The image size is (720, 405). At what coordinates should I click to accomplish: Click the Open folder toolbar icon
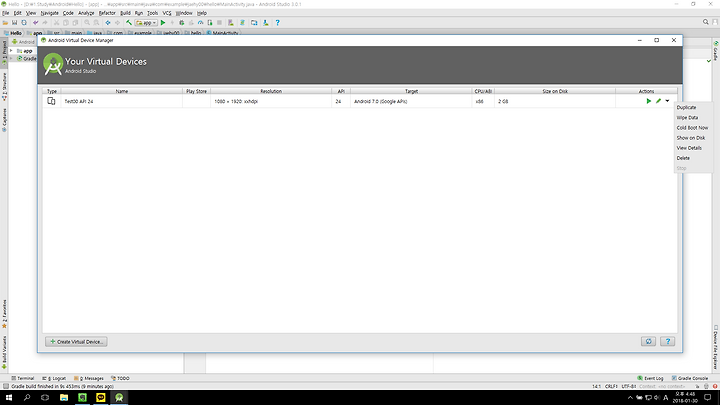coord(5,22)
